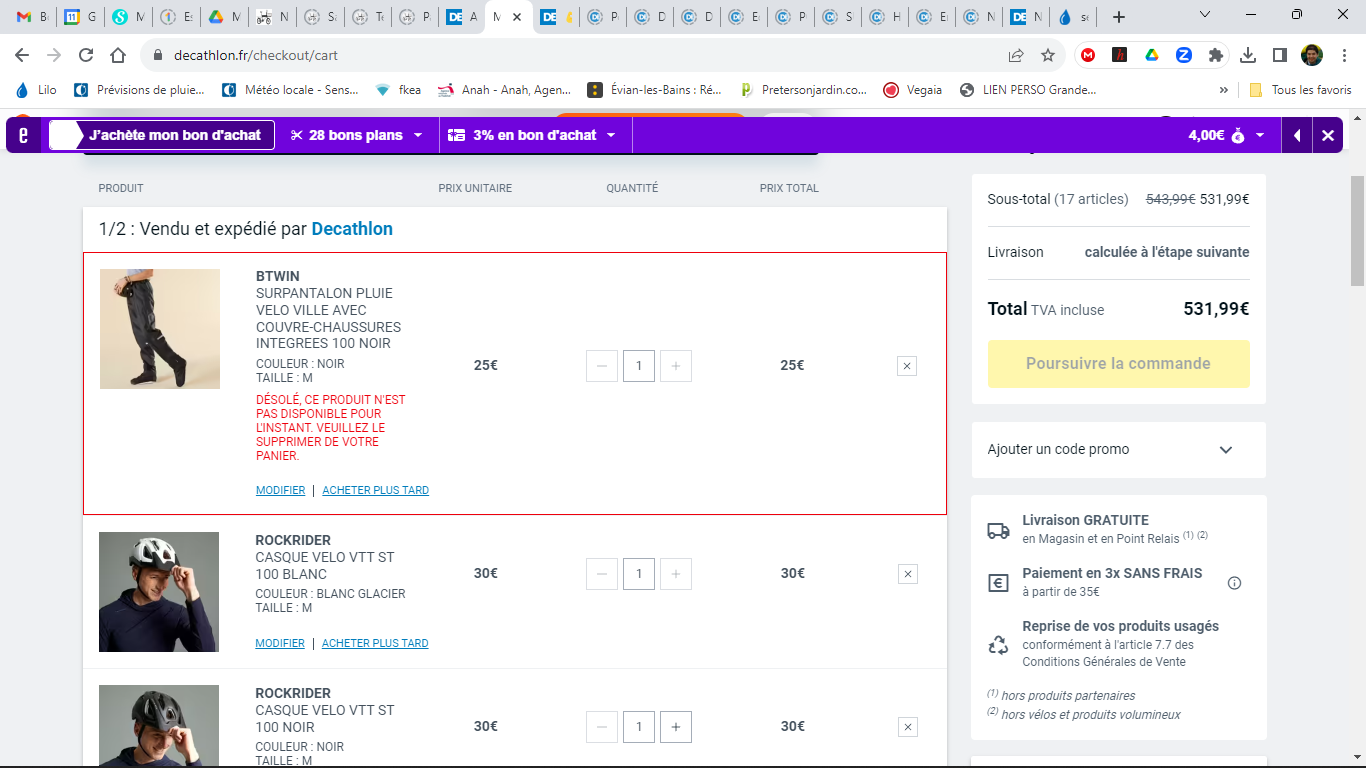Bookmark this page with the star icon
Image resolution: width=1366 pixels, height=768 pixels.
(1047, 55)
